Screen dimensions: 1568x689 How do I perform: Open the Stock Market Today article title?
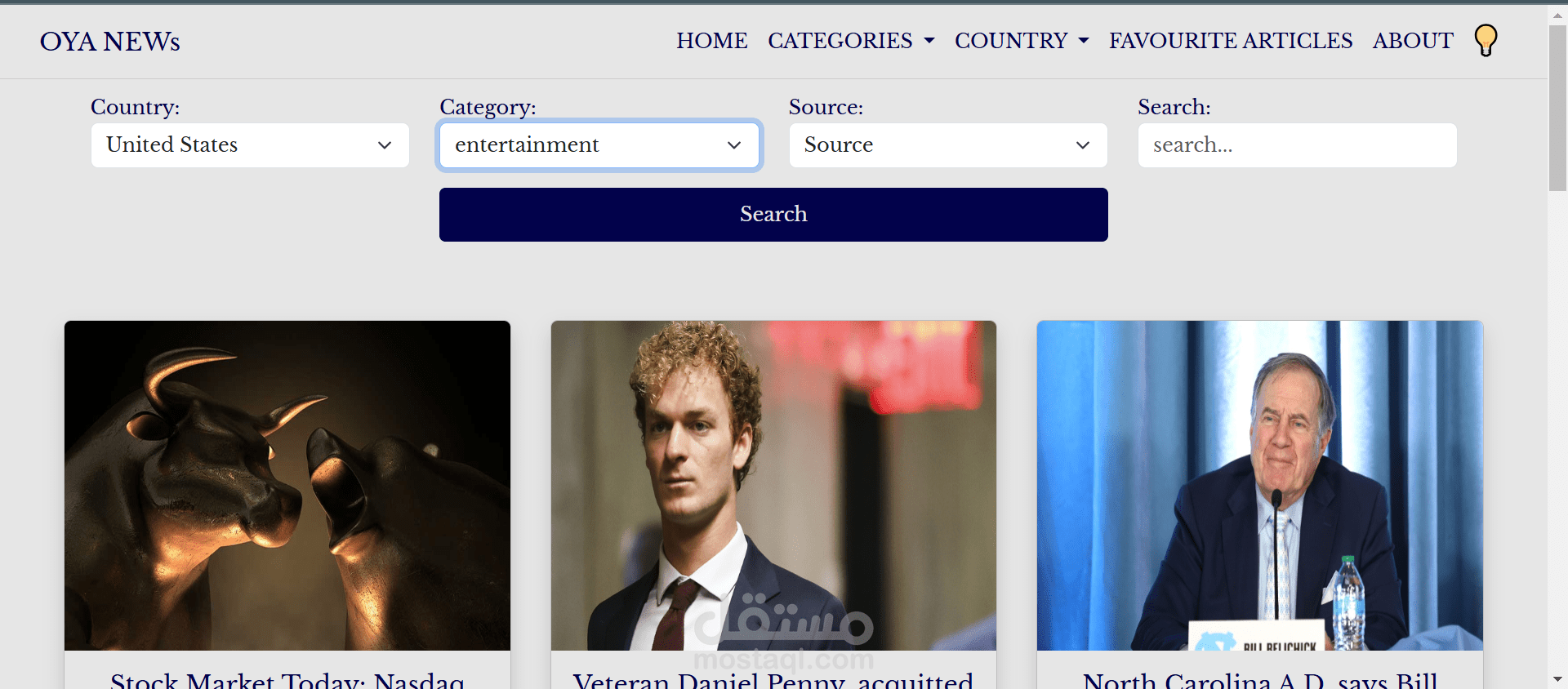tap(287, 680)
